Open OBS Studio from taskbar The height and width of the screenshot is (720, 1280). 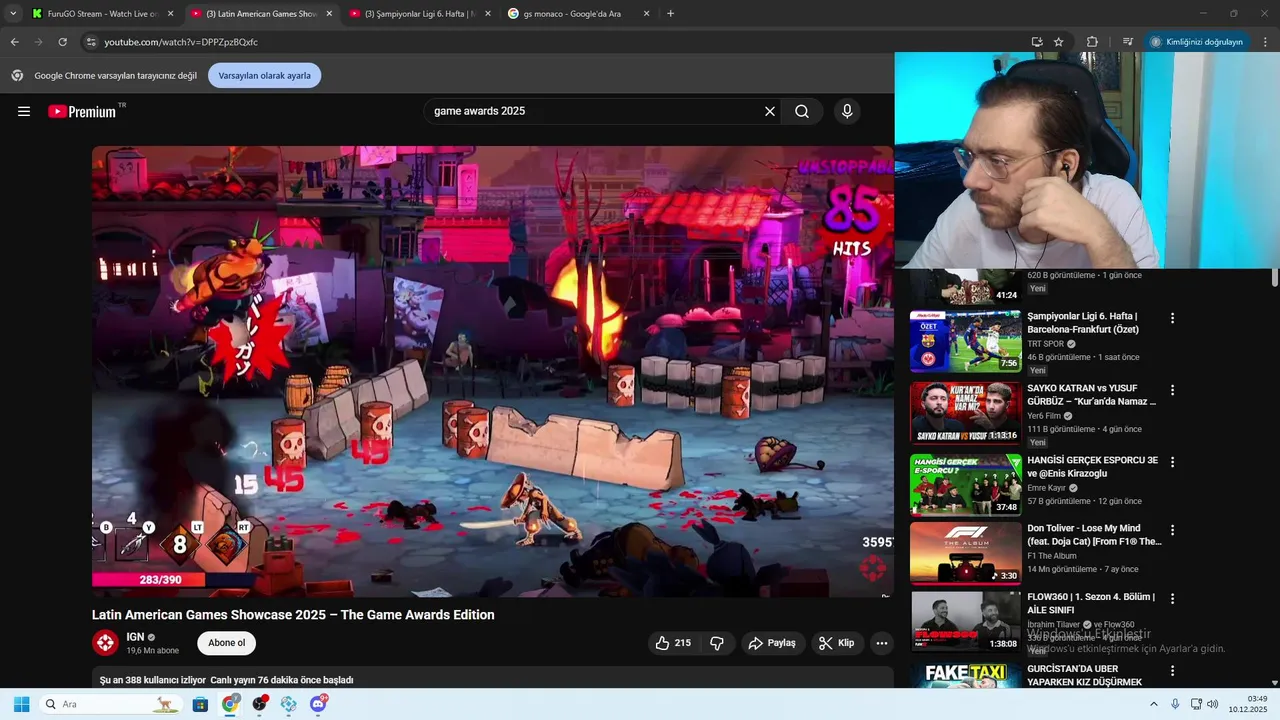pos(260,704)
